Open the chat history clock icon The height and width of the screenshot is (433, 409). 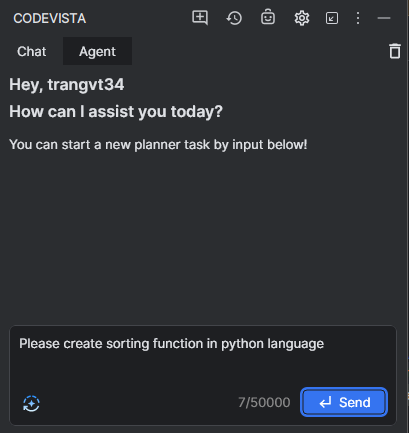[234, 18]
